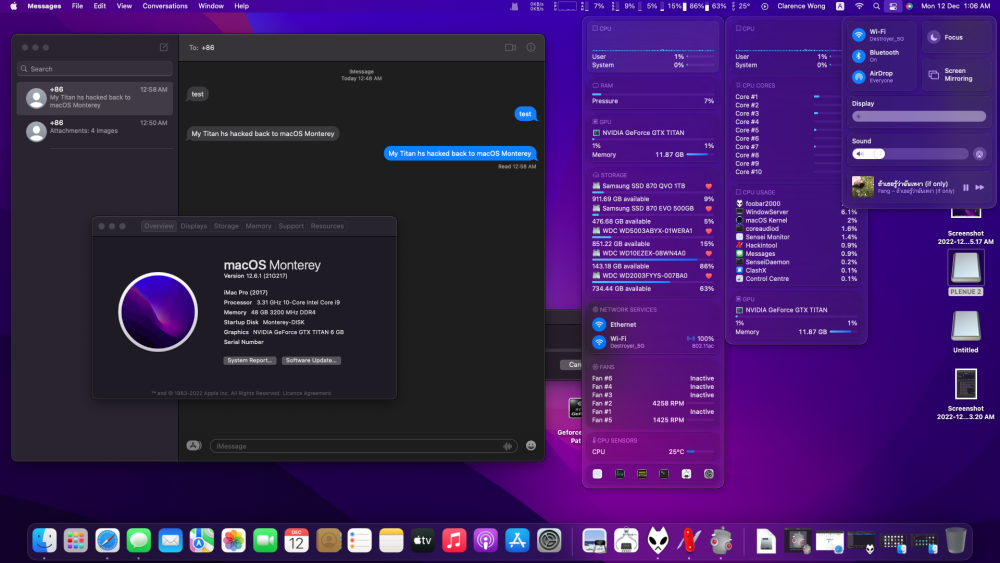Open Apple TV from the Dock
1000x563 pixels.
[x=422, y=541]
